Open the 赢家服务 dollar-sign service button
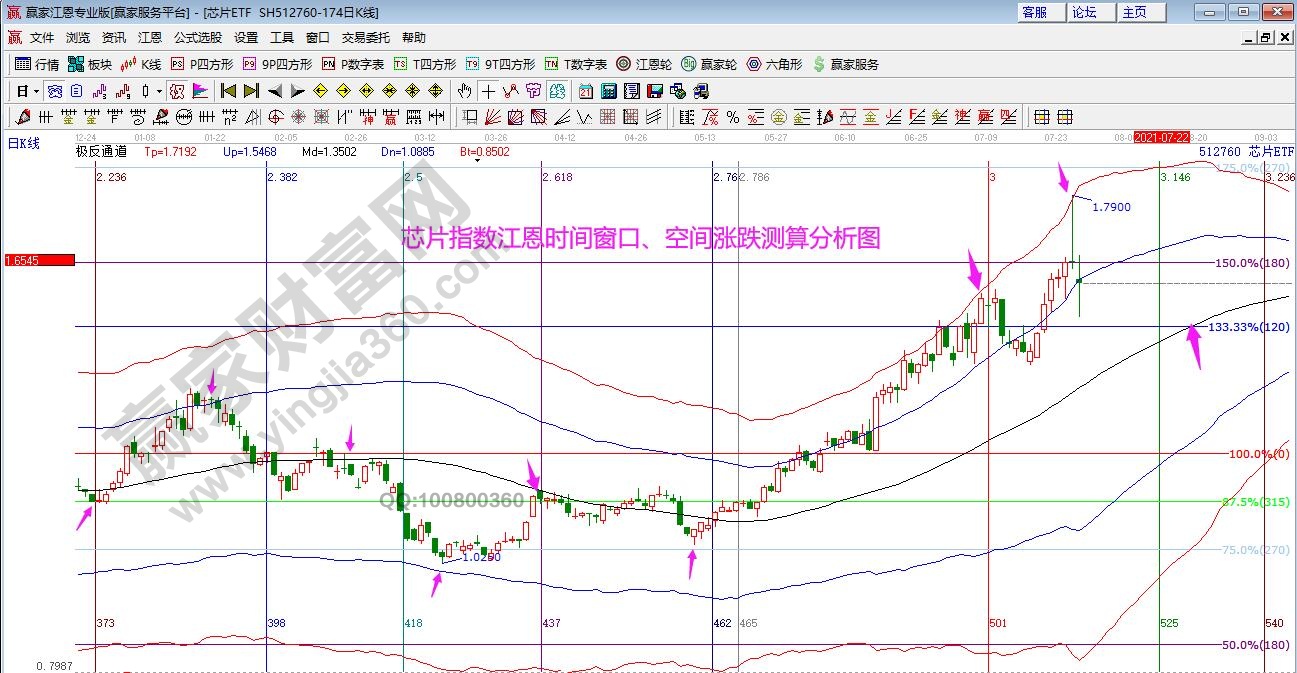 [x=846, y=64]
